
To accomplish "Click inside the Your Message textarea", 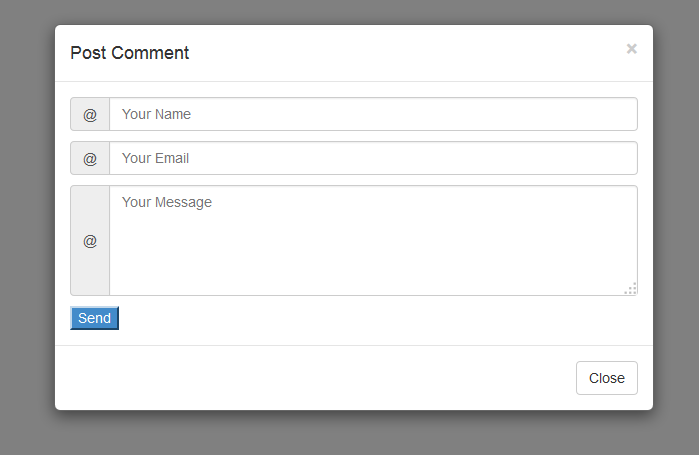I will [x=374, y=241].
